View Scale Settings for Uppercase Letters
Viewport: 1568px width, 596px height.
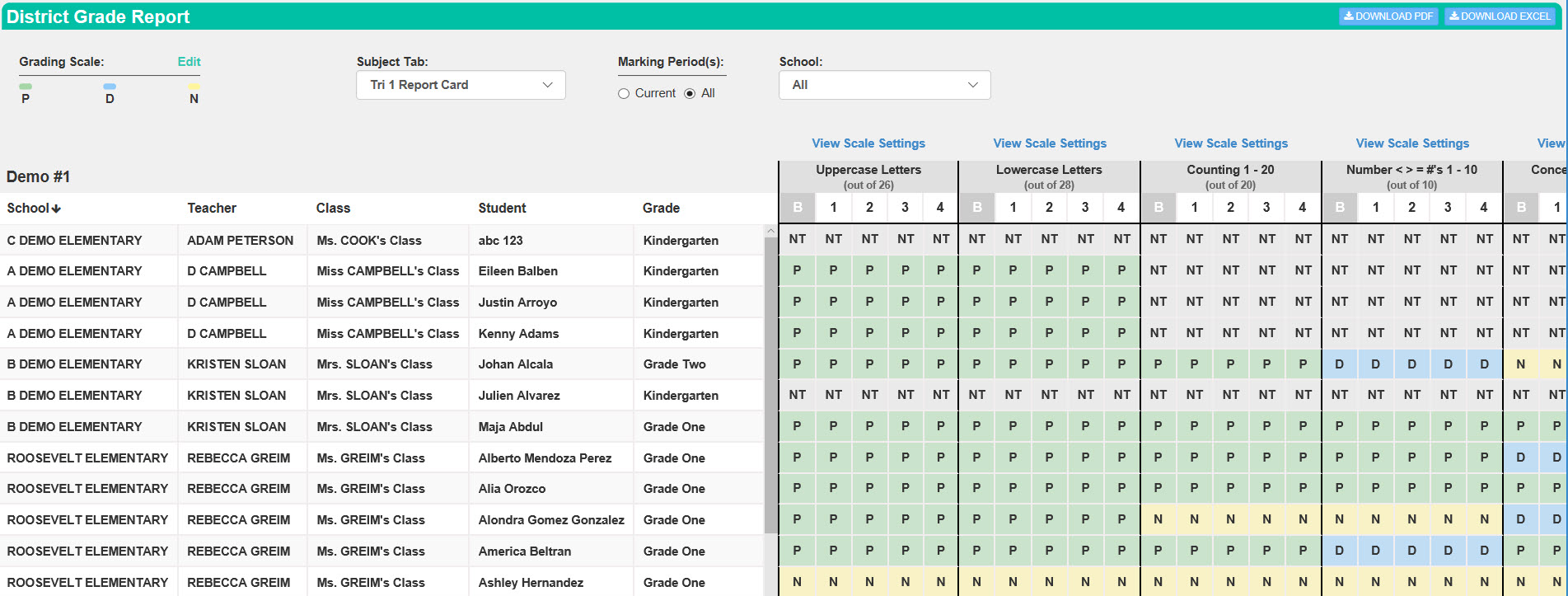pos(868,143)
